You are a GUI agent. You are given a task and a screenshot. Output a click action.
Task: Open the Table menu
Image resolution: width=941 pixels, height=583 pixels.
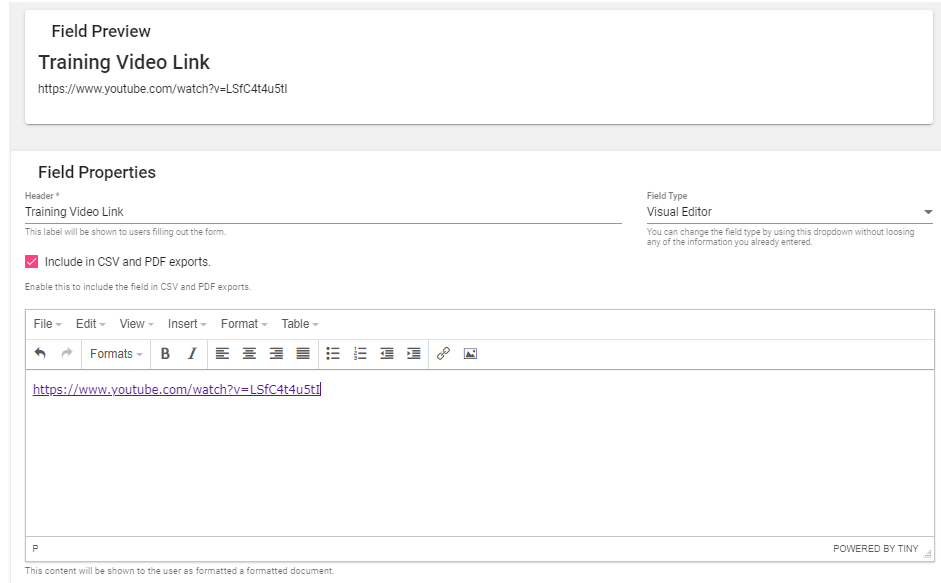click(299, 324)
